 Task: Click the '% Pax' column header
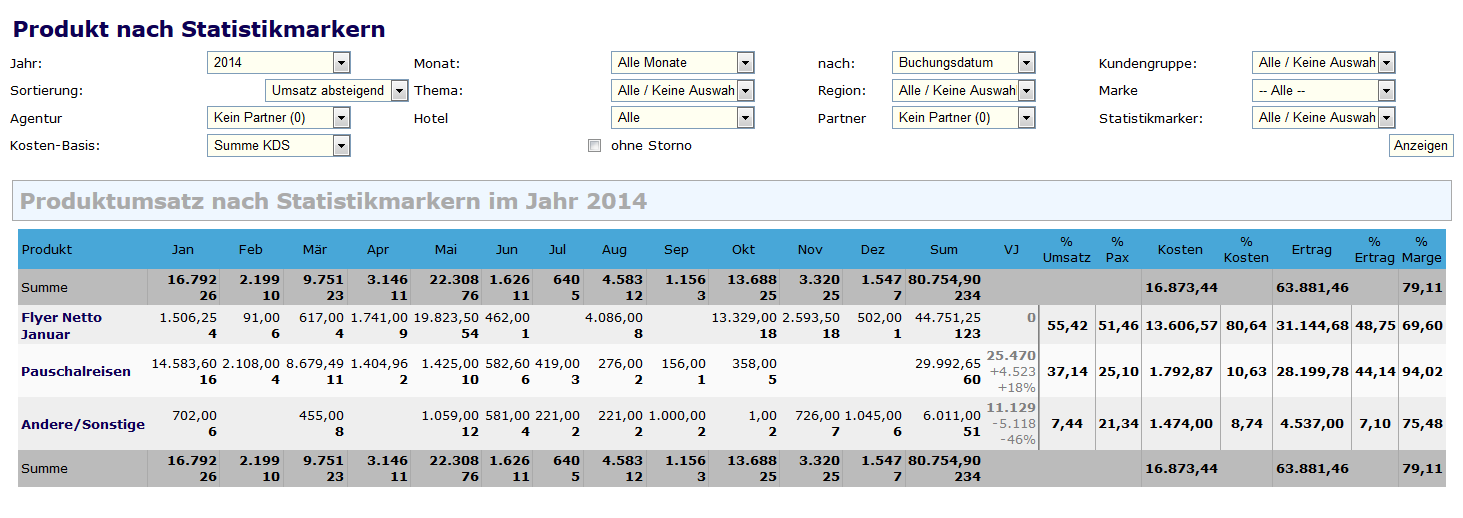click(1117, 249)
